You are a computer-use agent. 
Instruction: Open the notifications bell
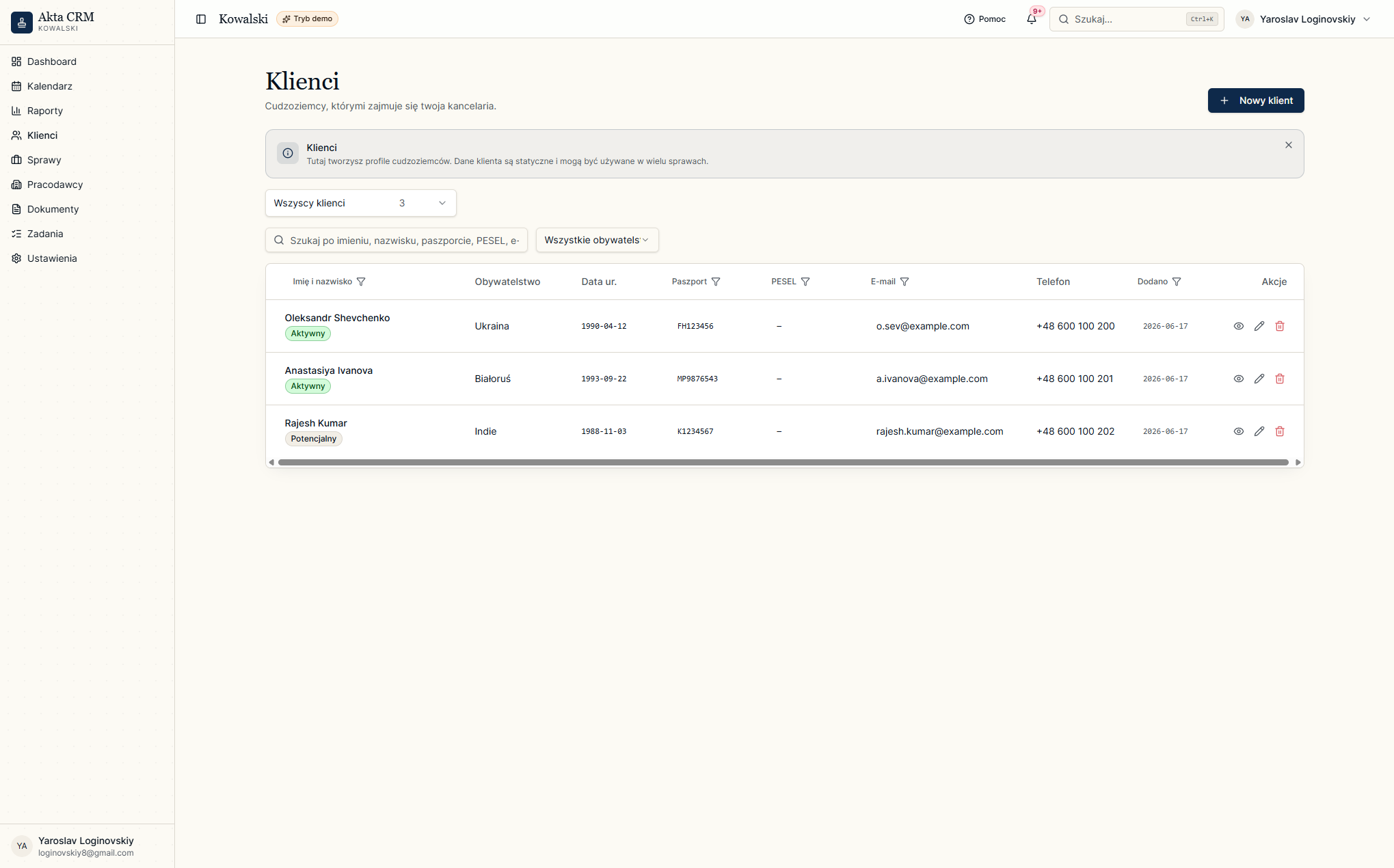[x=1032, y=19]
